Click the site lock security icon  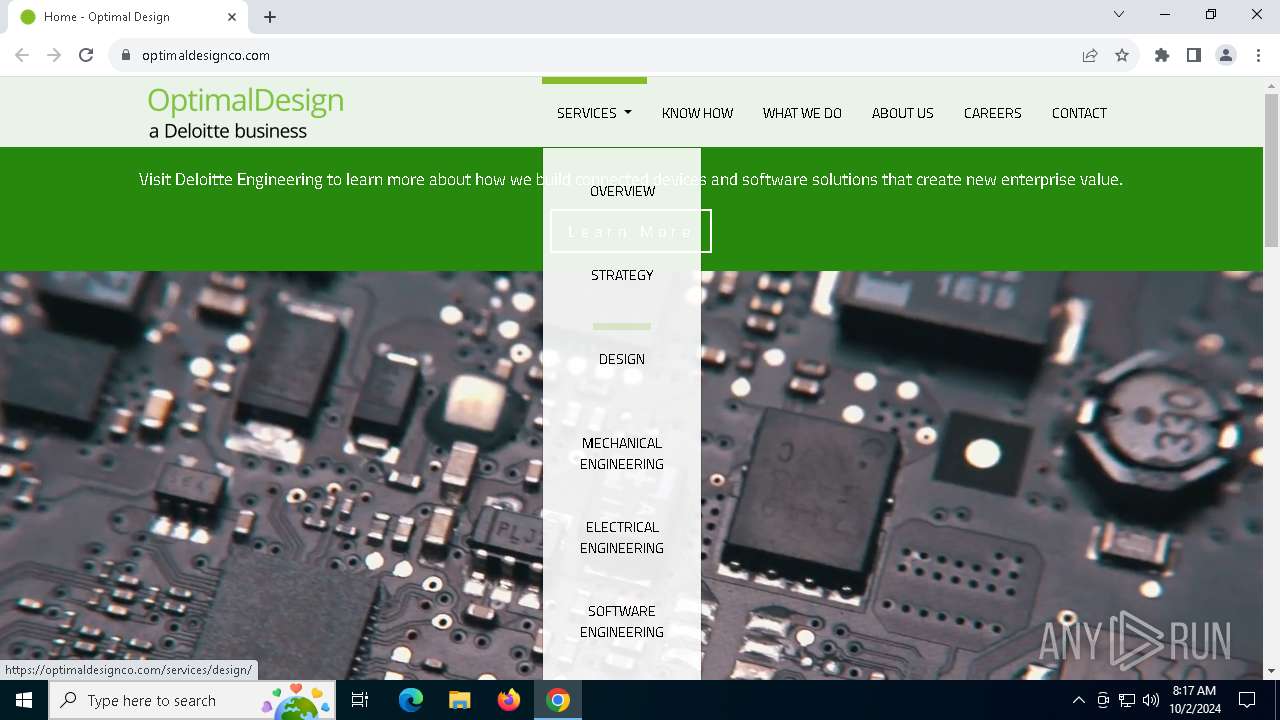(x=126, y=55)
